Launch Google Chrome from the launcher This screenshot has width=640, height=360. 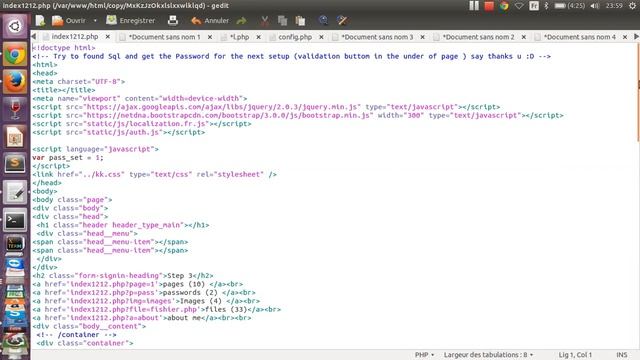(x=15, y=54)
